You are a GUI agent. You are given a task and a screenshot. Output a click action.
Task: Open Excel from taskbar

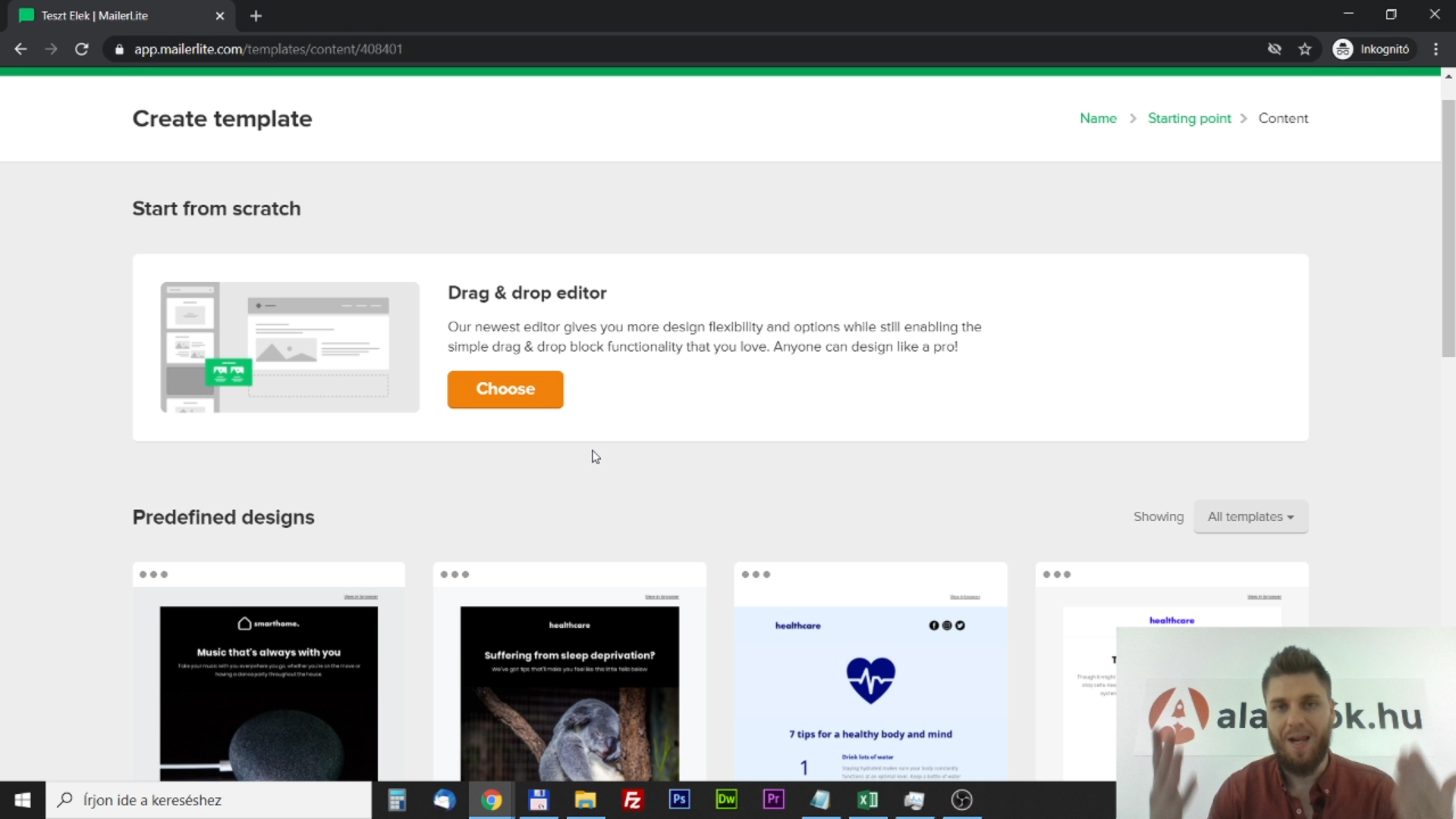pos(867,800)
